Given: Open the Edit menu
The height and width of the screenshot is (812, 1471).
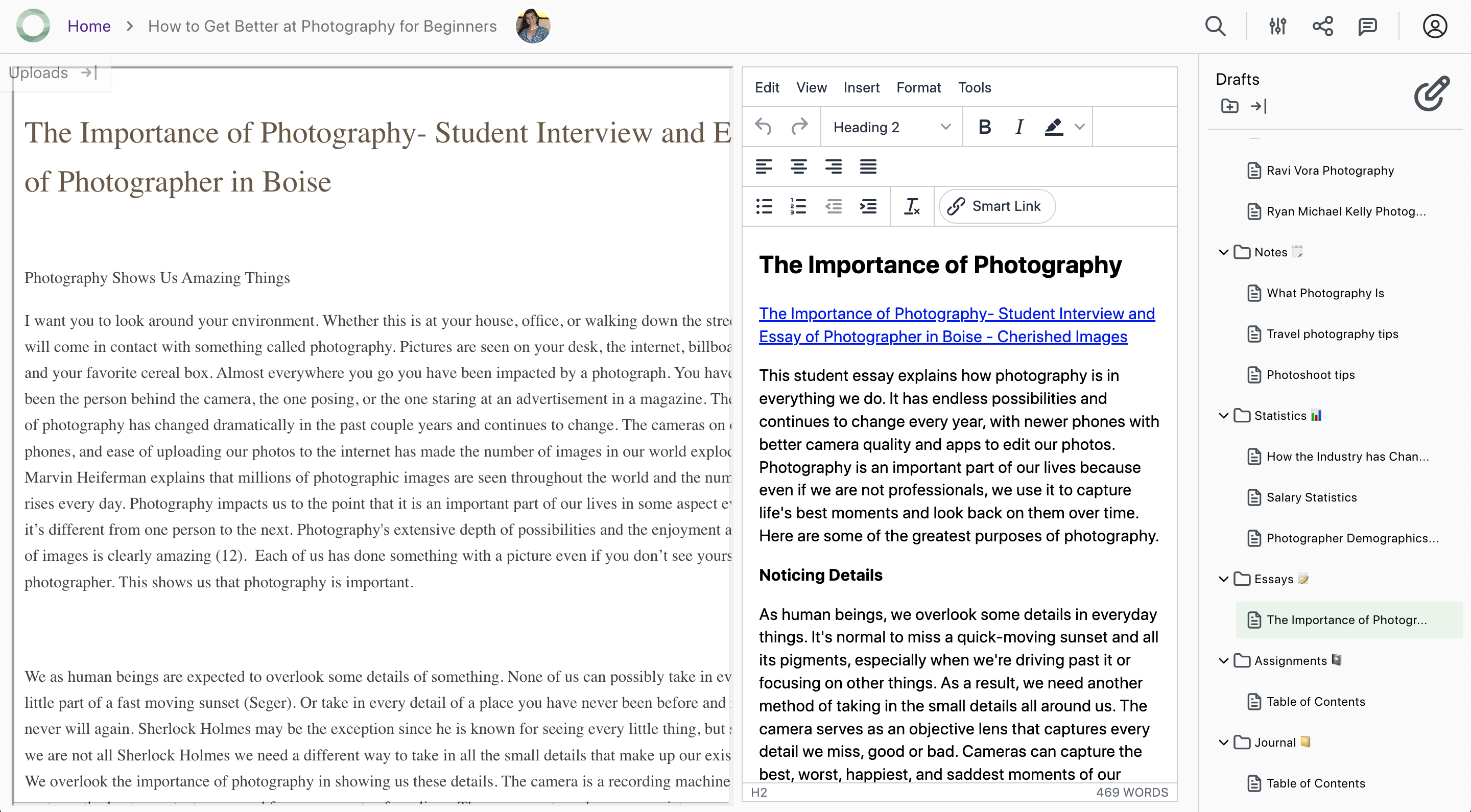Looking at the screenshot, I should 767,87.
